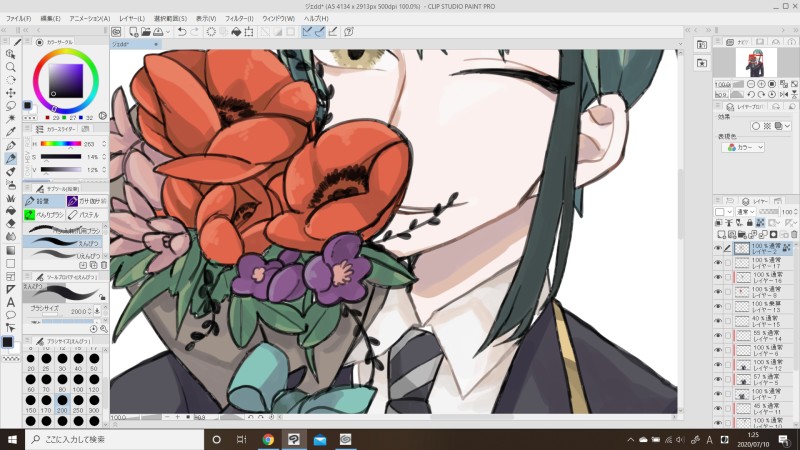Open the レイヤー(L) menu

pyautogui.click(x=132, y=18)
